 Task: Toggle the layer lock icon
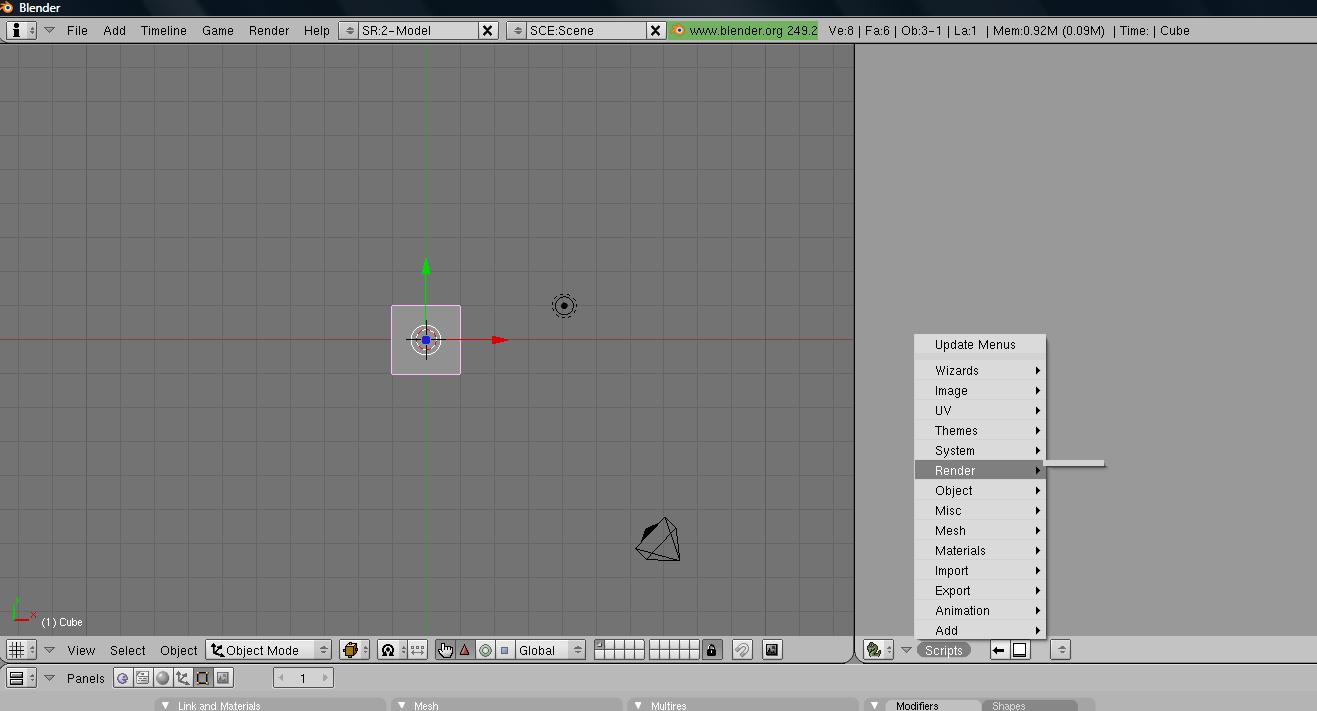click(711, 650)
